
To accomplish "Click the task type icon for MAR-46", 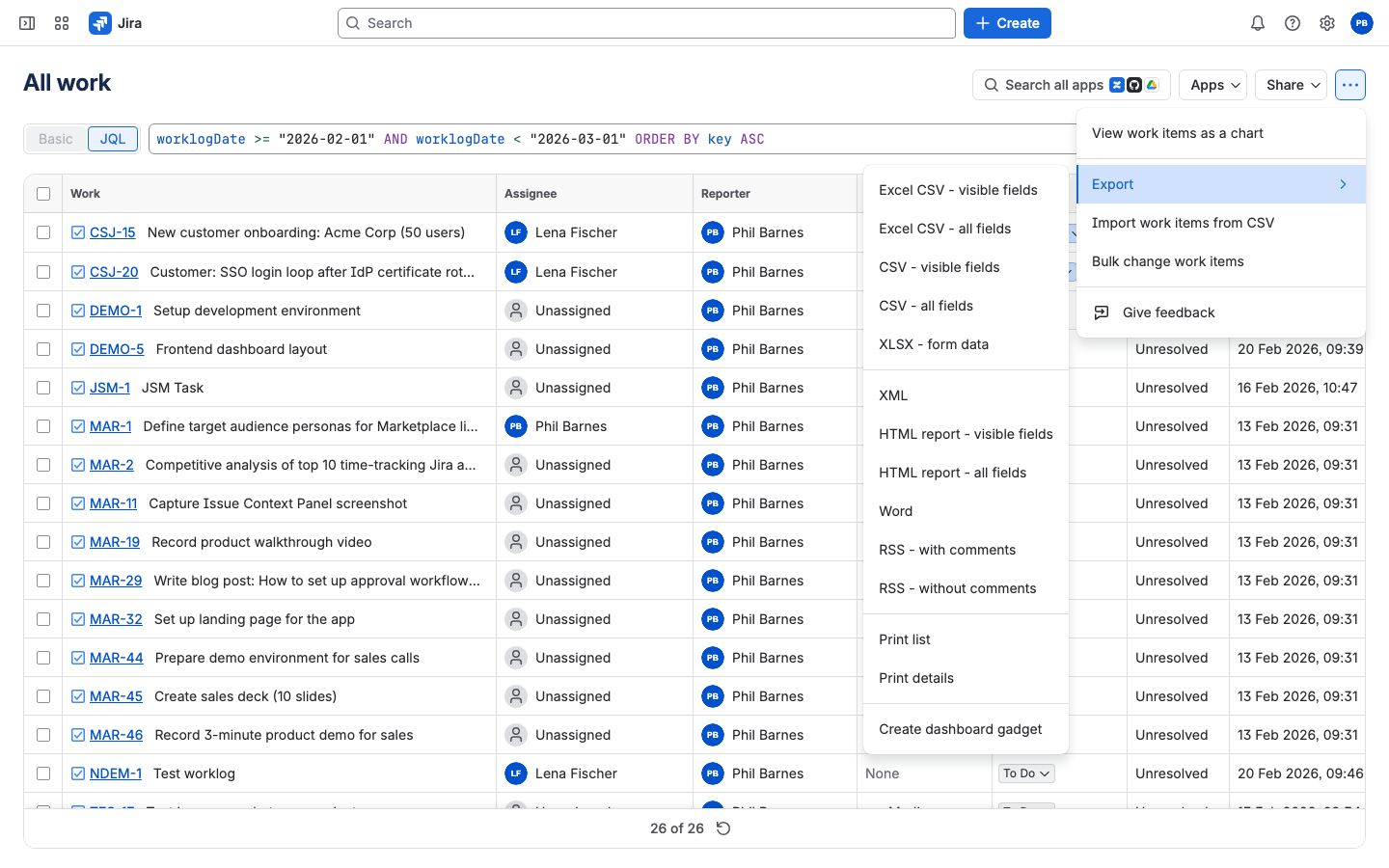I will tap(78, 735).
